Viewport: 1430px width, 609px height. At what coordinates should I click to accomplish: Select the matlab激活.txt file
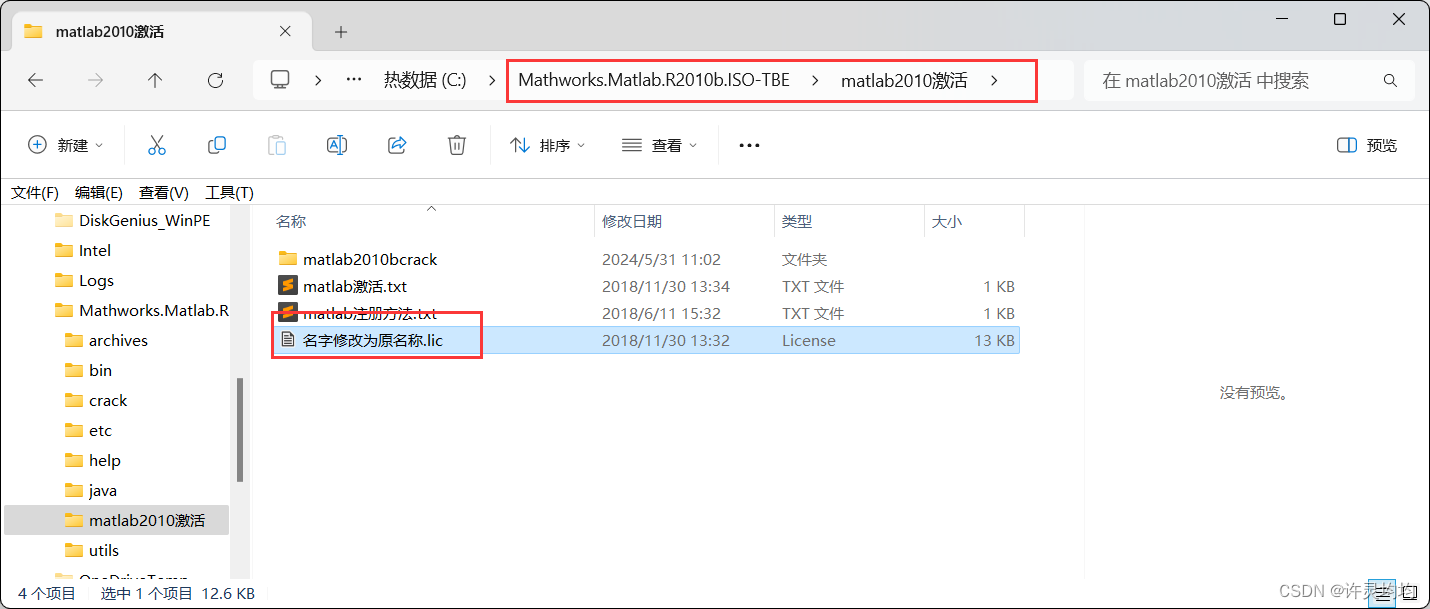point(355,286)
